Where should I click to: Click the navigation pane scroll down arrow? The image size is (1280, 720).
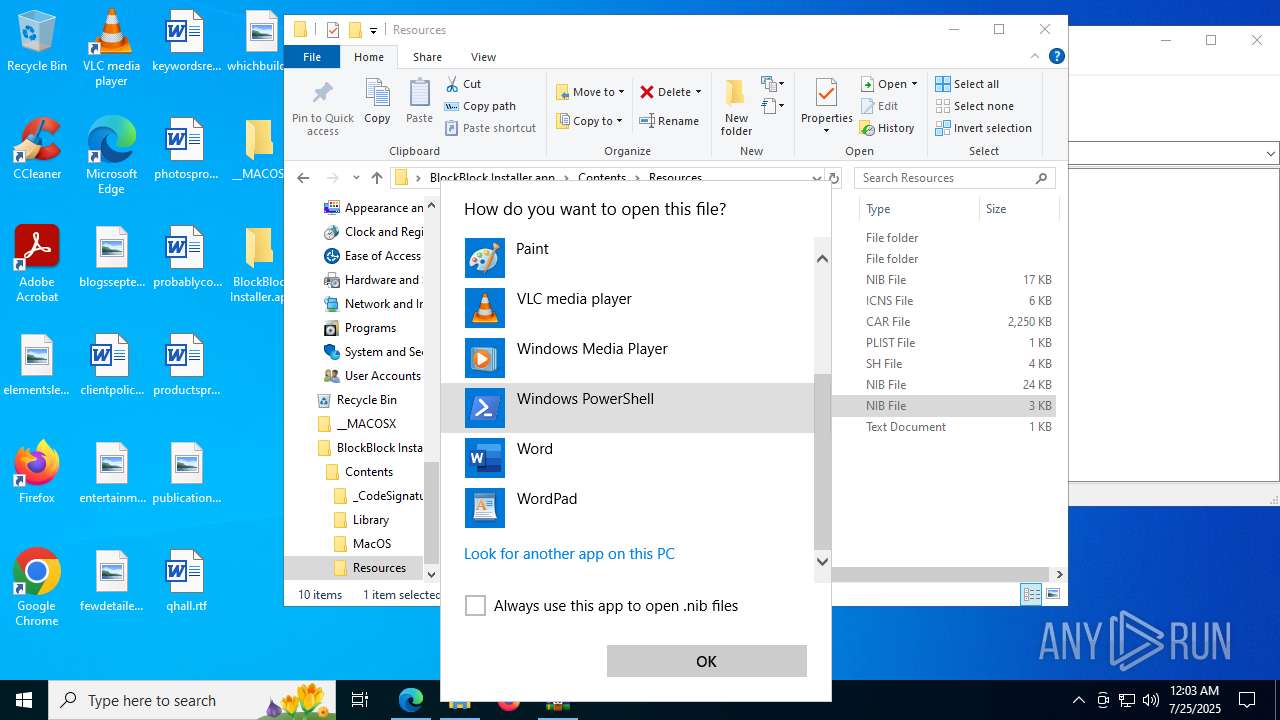(432, 574)
